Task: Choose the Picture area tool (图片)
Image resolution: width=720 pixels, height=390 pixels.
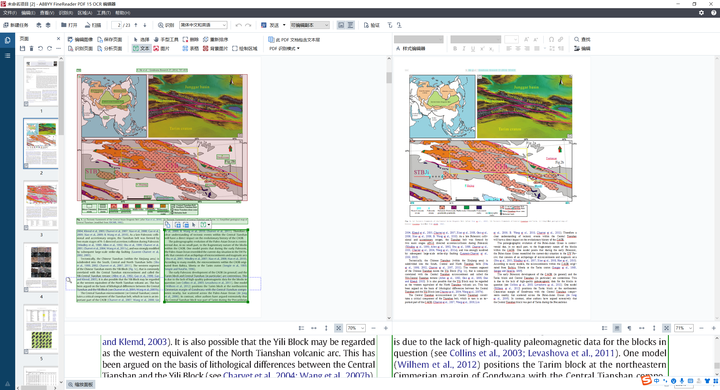Action: 162,48
